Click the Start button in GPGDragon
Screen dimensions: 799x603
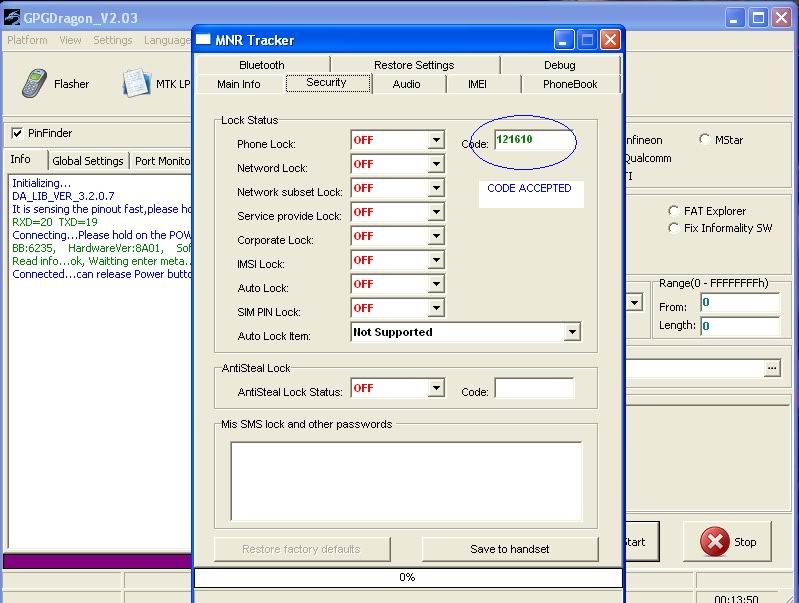click(642, 541)
